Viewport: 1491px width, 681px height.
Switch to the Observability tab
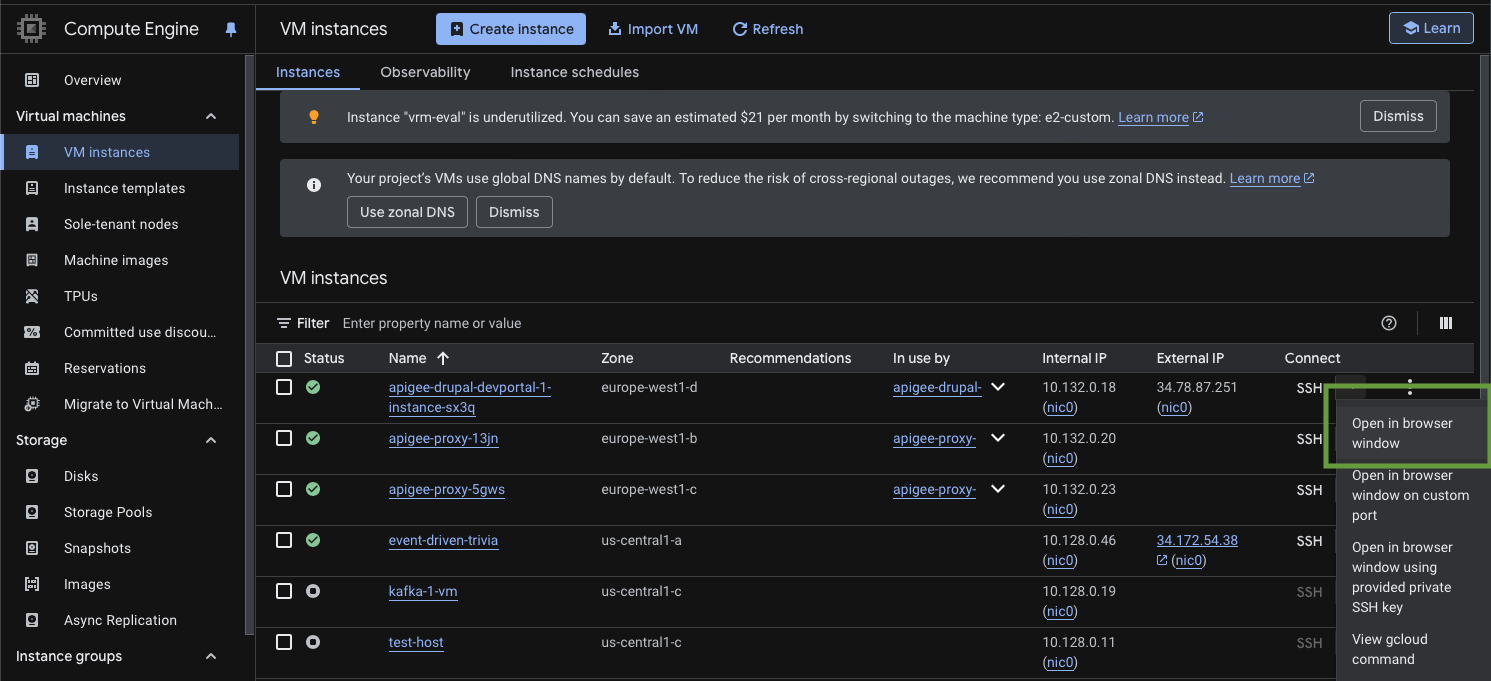click(x=425, y=71)
